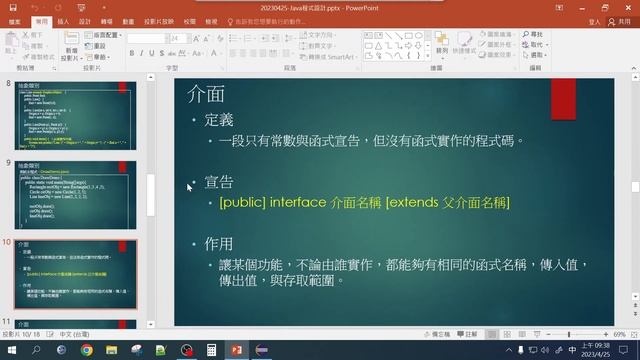
Task: Click the New Slide icon
Action: 71,38
